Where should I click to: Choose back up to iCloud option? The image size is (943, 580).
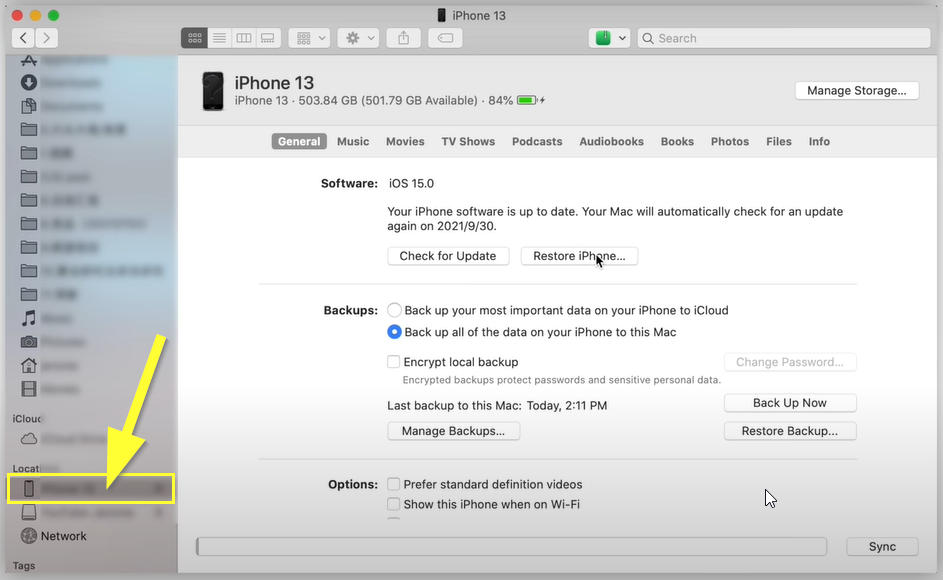pyautogui.click(x=394, y=310)
